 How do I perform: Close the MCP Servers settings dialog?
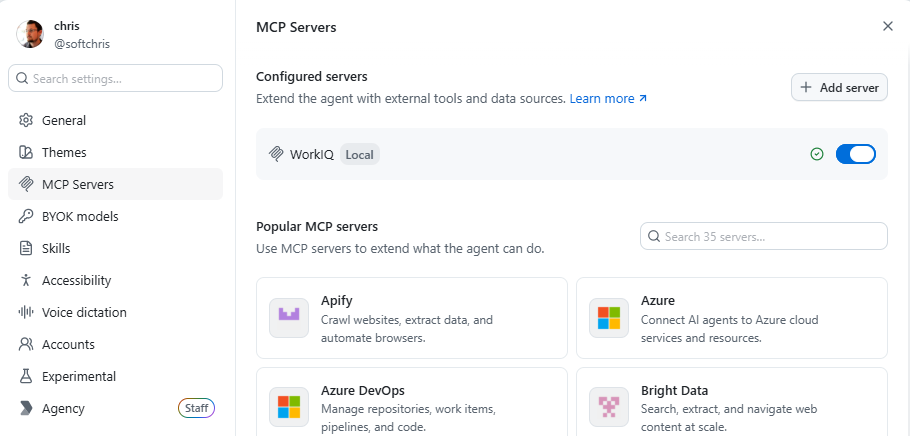pyautogui.click(x=887, y=26)
